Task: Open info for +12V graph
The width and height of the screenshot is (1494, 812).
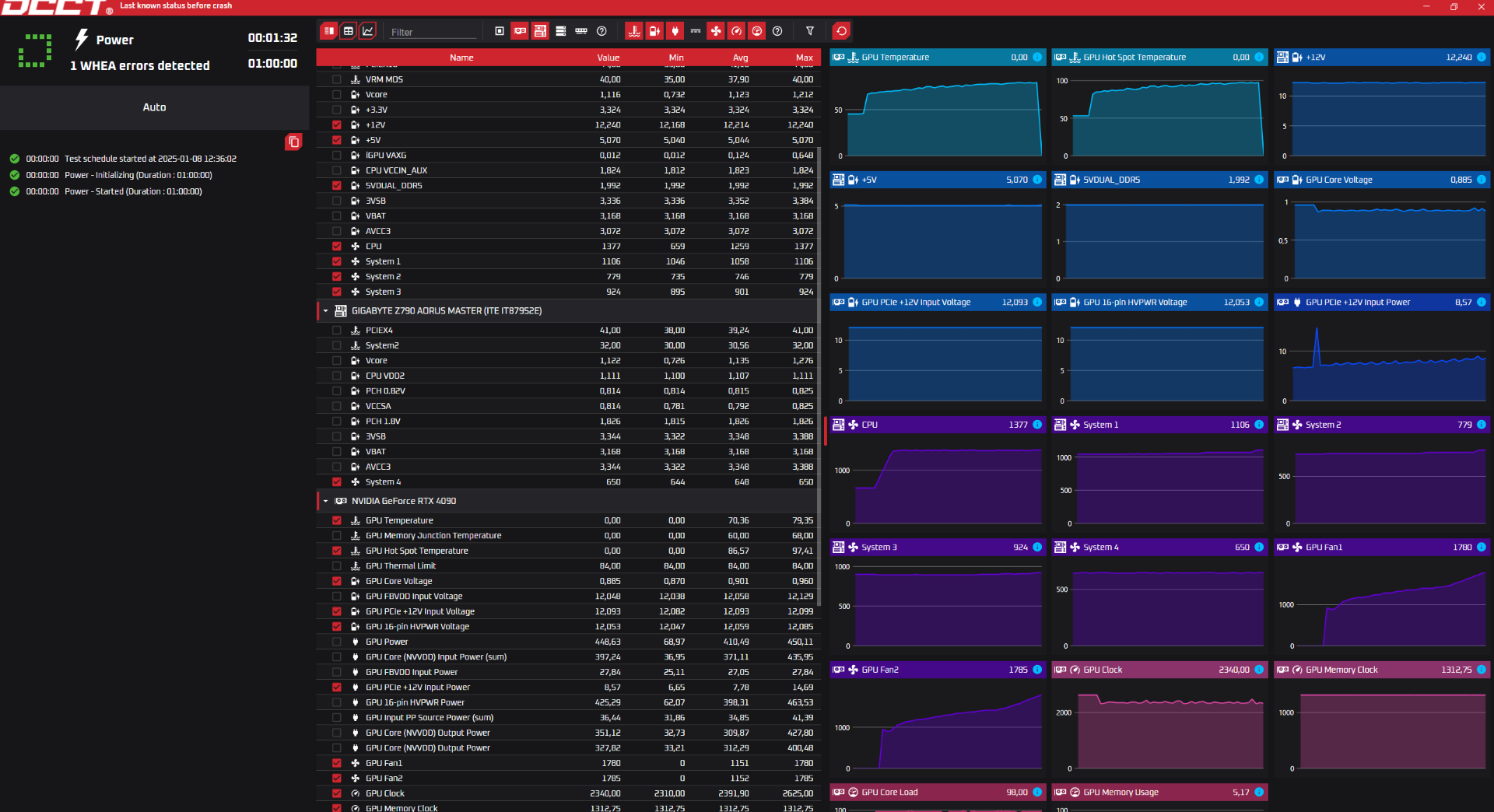Action: 1481,58
